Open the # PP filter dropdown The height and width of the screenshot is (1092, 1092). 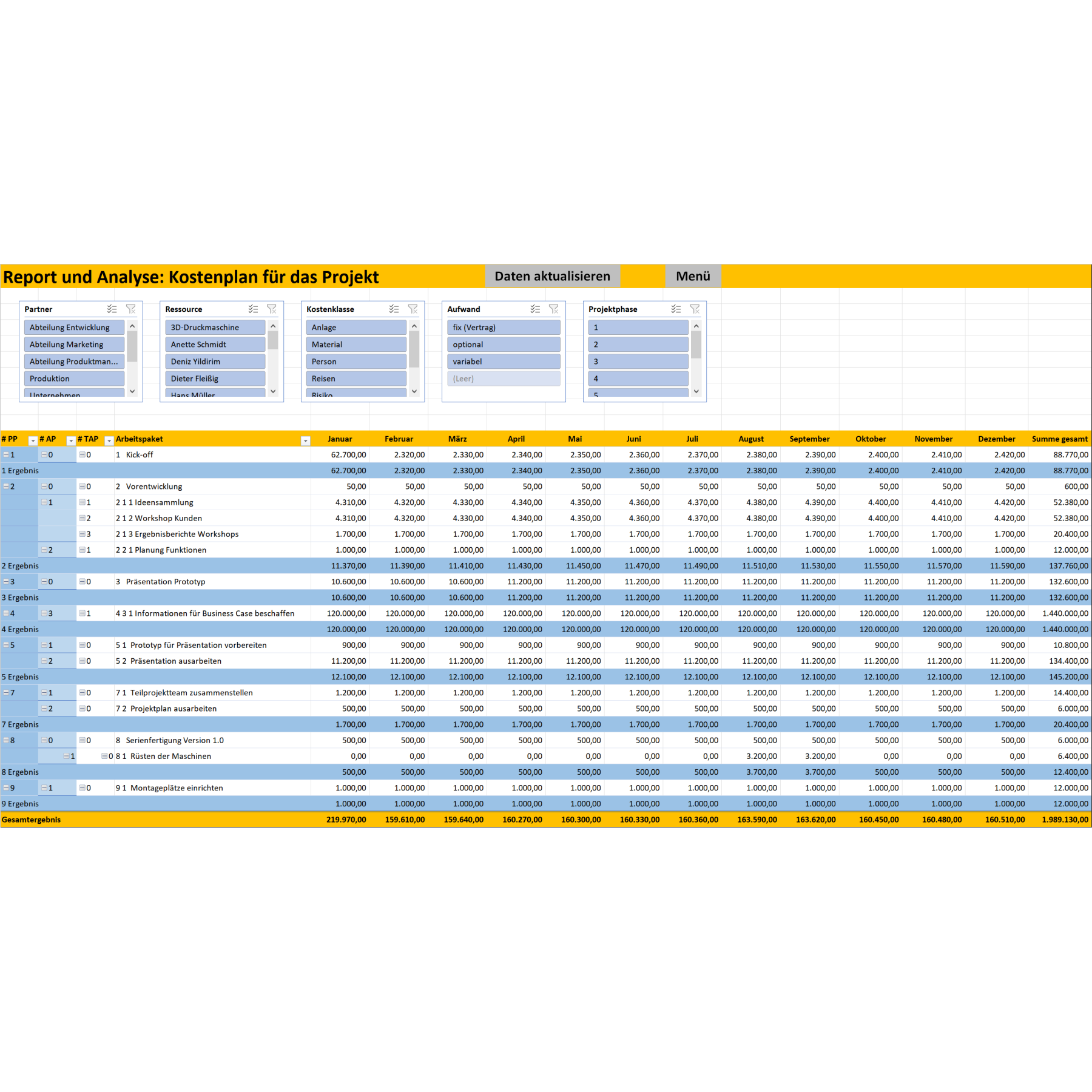click(x=32, y=439)
